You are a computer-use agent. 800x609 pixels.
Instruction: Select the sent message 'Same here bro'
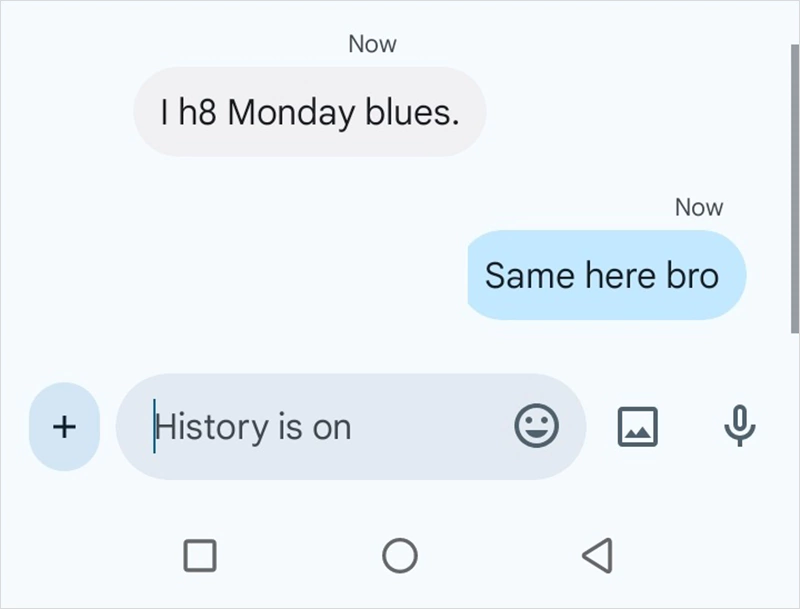(606, 275)
